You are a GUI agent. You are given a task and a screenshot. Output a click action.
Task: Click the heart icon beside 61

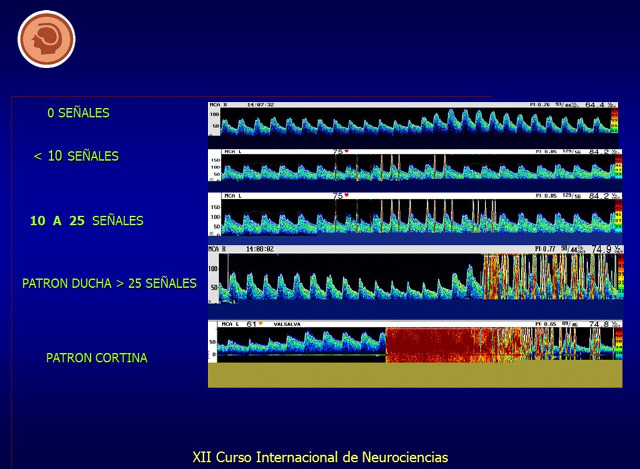coord(261,324)
